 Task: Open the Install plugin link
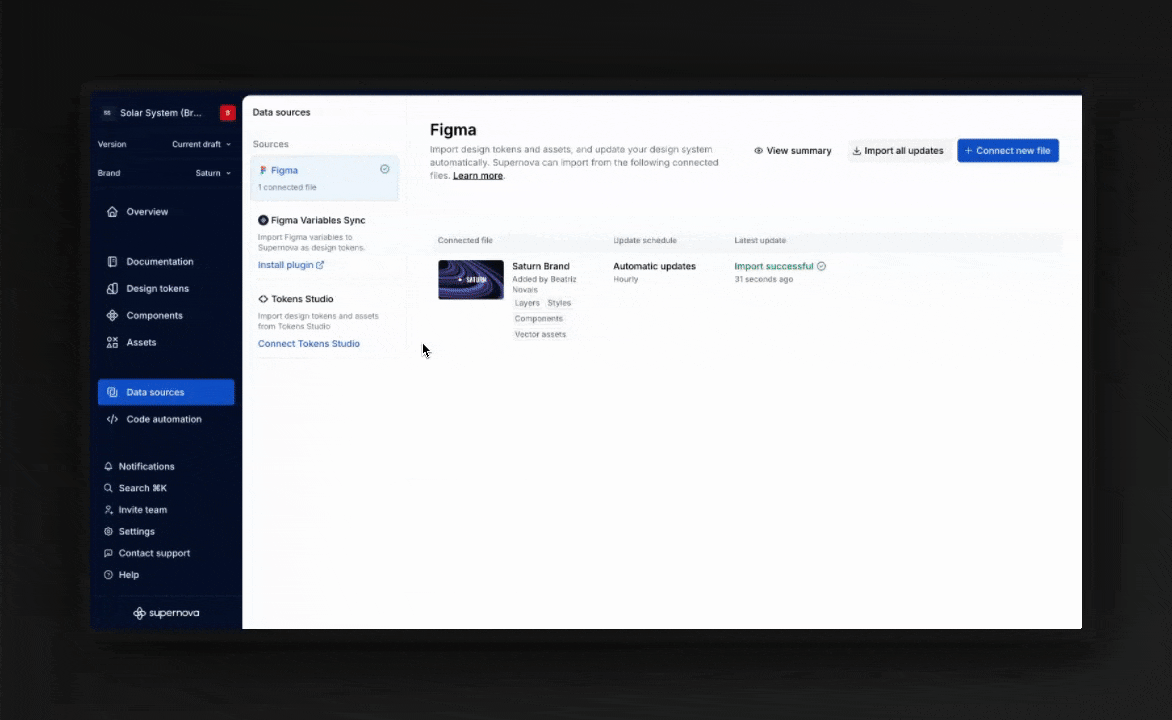tap(290, 266)
